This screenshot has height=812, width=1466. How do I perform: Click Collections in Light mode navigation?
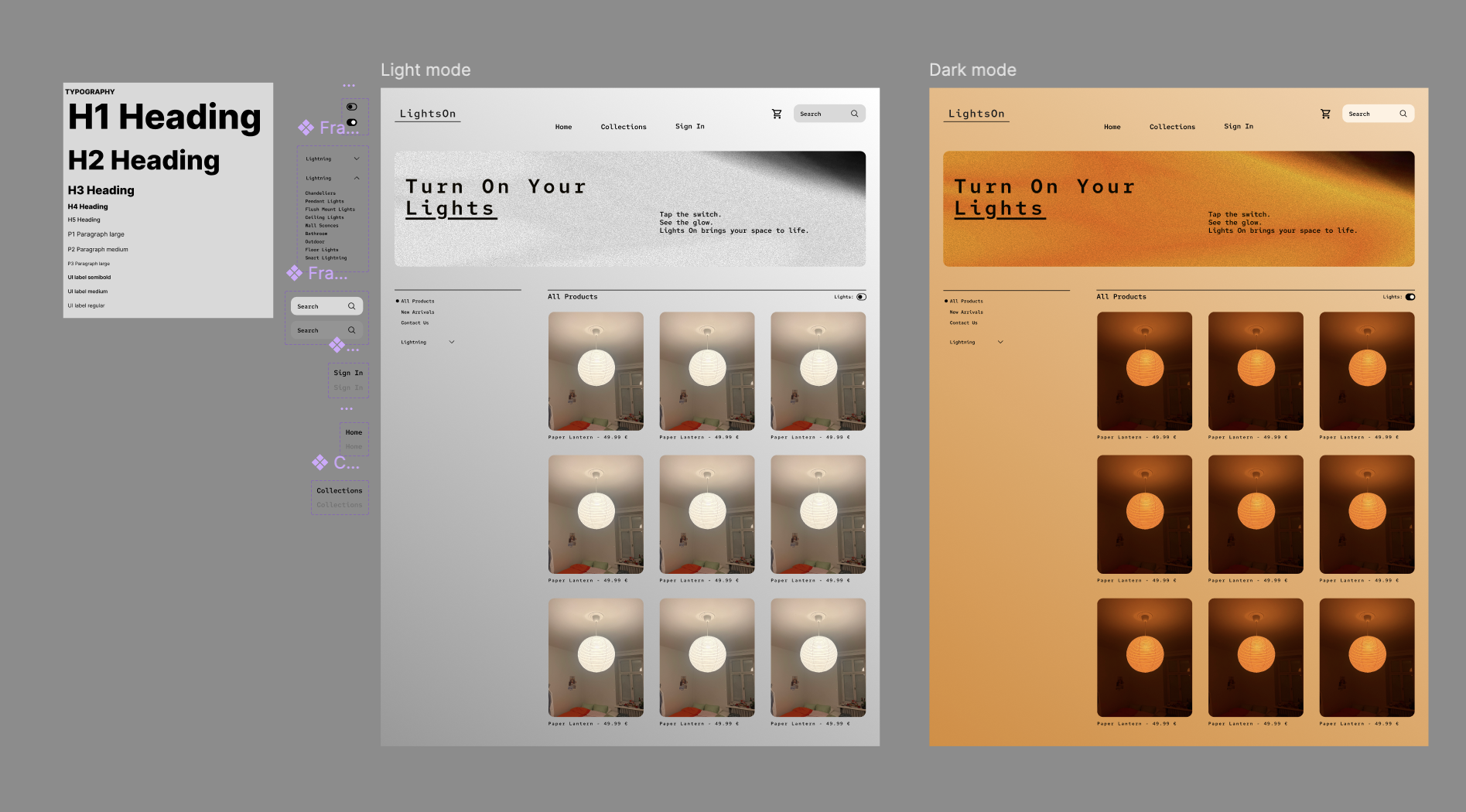pyautogui.click(x=624, y=127)
